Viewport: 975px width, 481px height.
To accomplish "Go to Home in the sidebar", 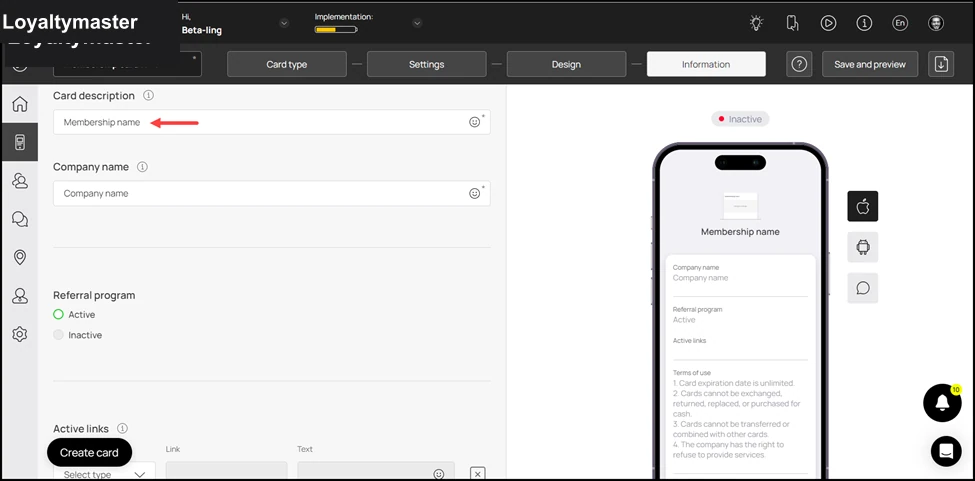I will (x=20, y=103).
